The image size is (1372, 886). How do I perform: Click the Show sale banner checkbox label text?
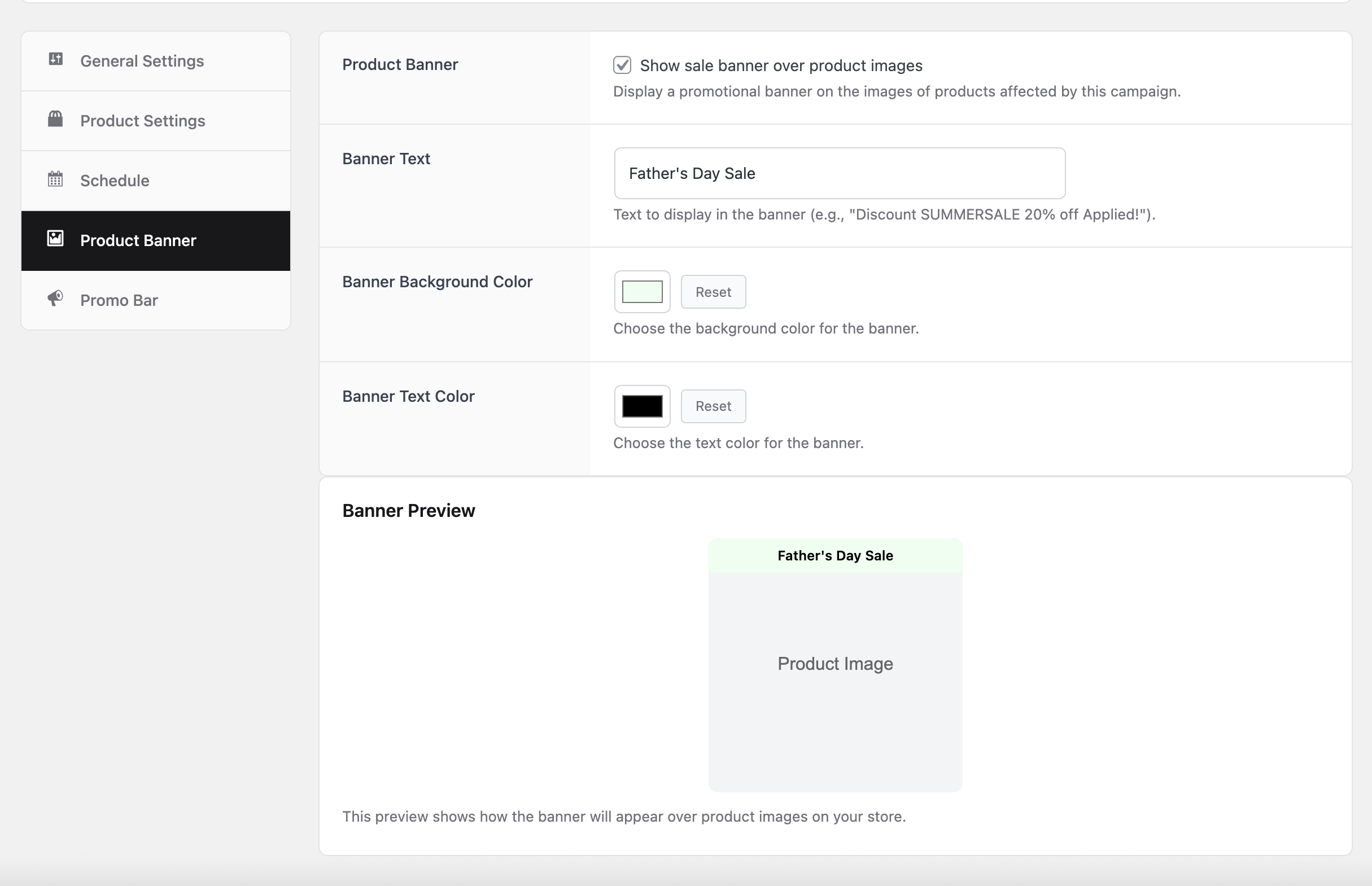click(781, 65)
